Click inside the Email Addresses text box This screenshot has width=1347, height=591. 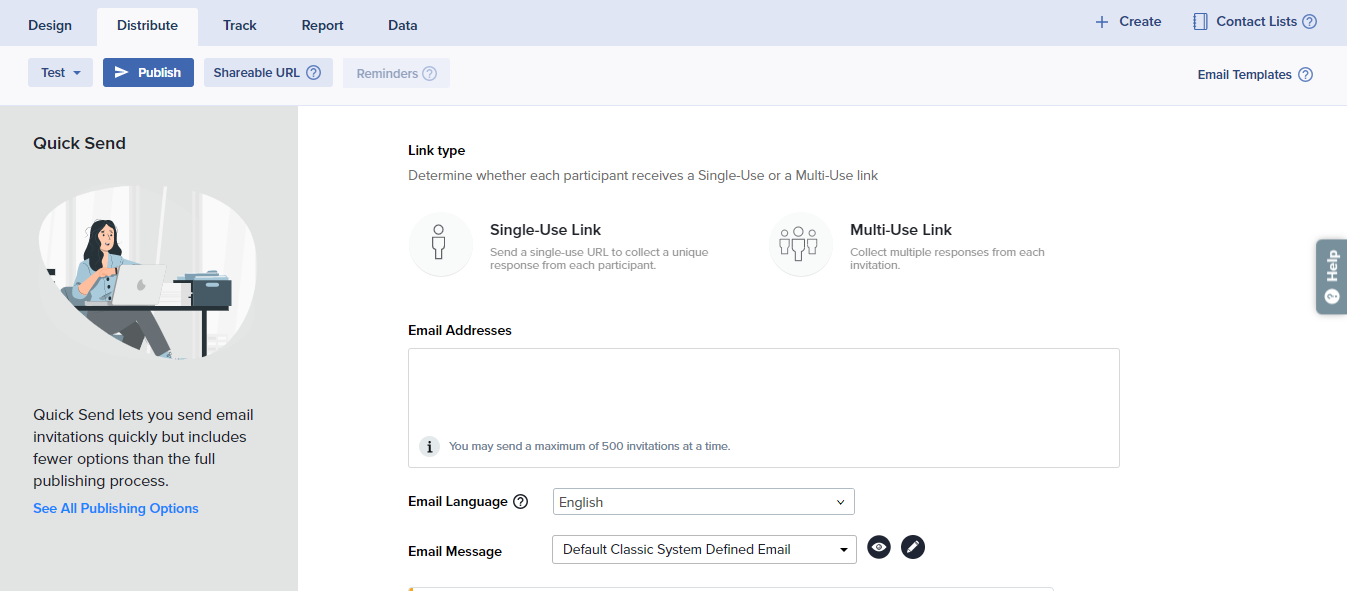pyautogui.click(x=763, y=390)
